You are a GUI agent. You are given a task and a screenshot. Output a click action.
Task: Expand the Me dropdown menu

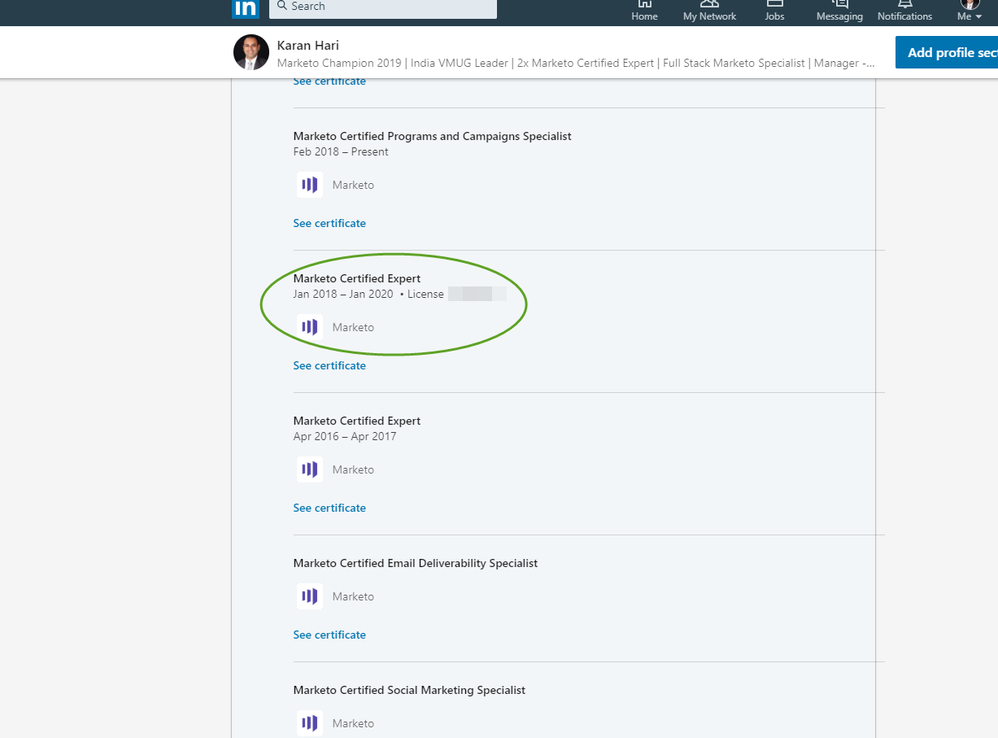[969, 10]
